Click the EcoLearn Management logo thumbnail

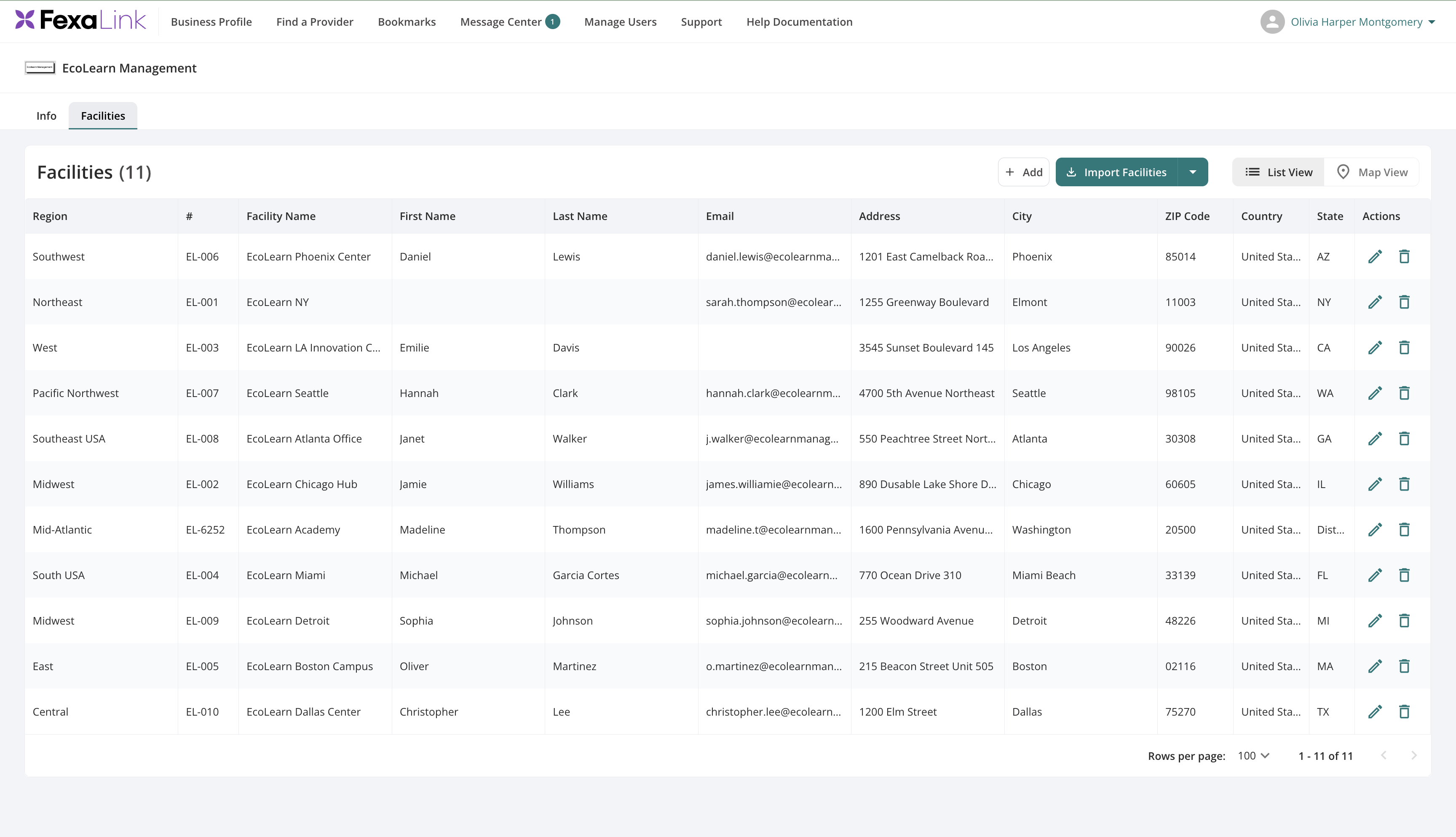(x=40, y=68)
